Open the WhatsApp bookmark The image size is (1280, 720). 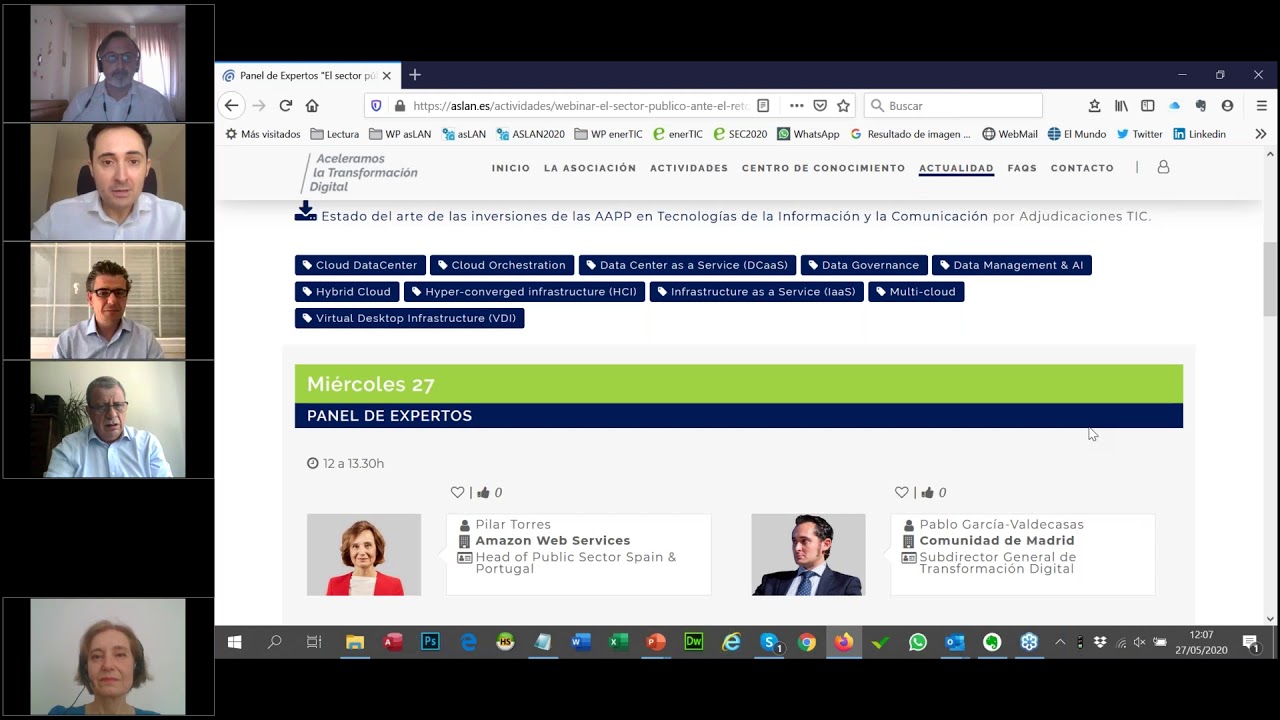pos(808,134)
